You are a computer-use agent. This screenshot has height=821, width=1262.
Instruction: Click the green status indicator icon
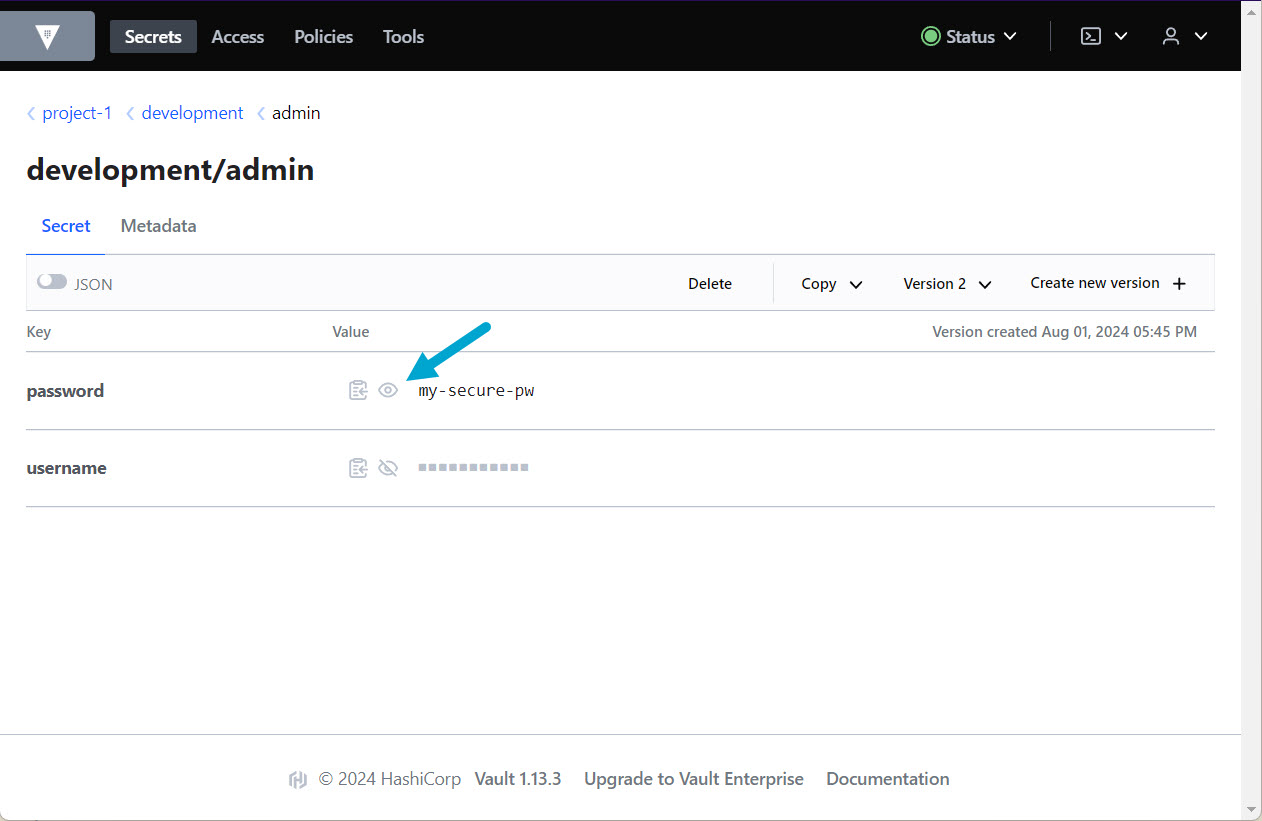[930, 37]
